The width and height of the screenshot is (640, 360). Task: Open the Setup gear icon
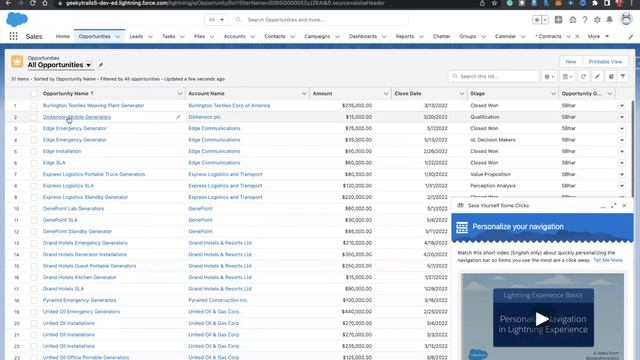[x=597, y=20]
